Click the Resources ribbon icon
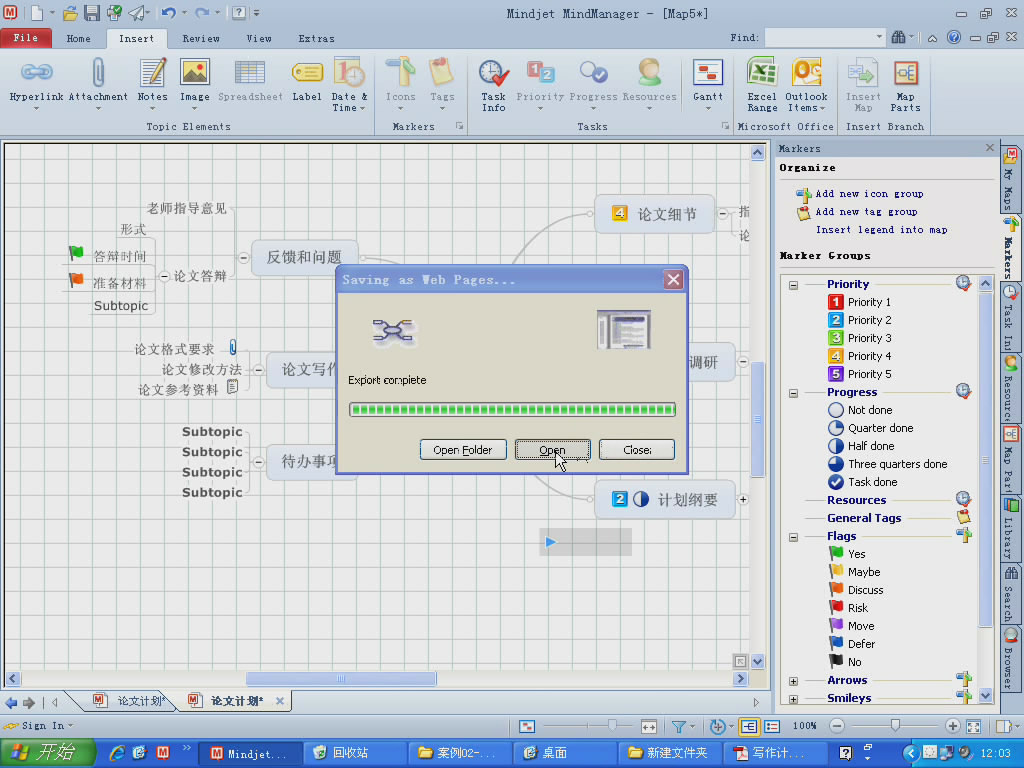The width and height of the screenshot is (1024, 768). [649, 73]
